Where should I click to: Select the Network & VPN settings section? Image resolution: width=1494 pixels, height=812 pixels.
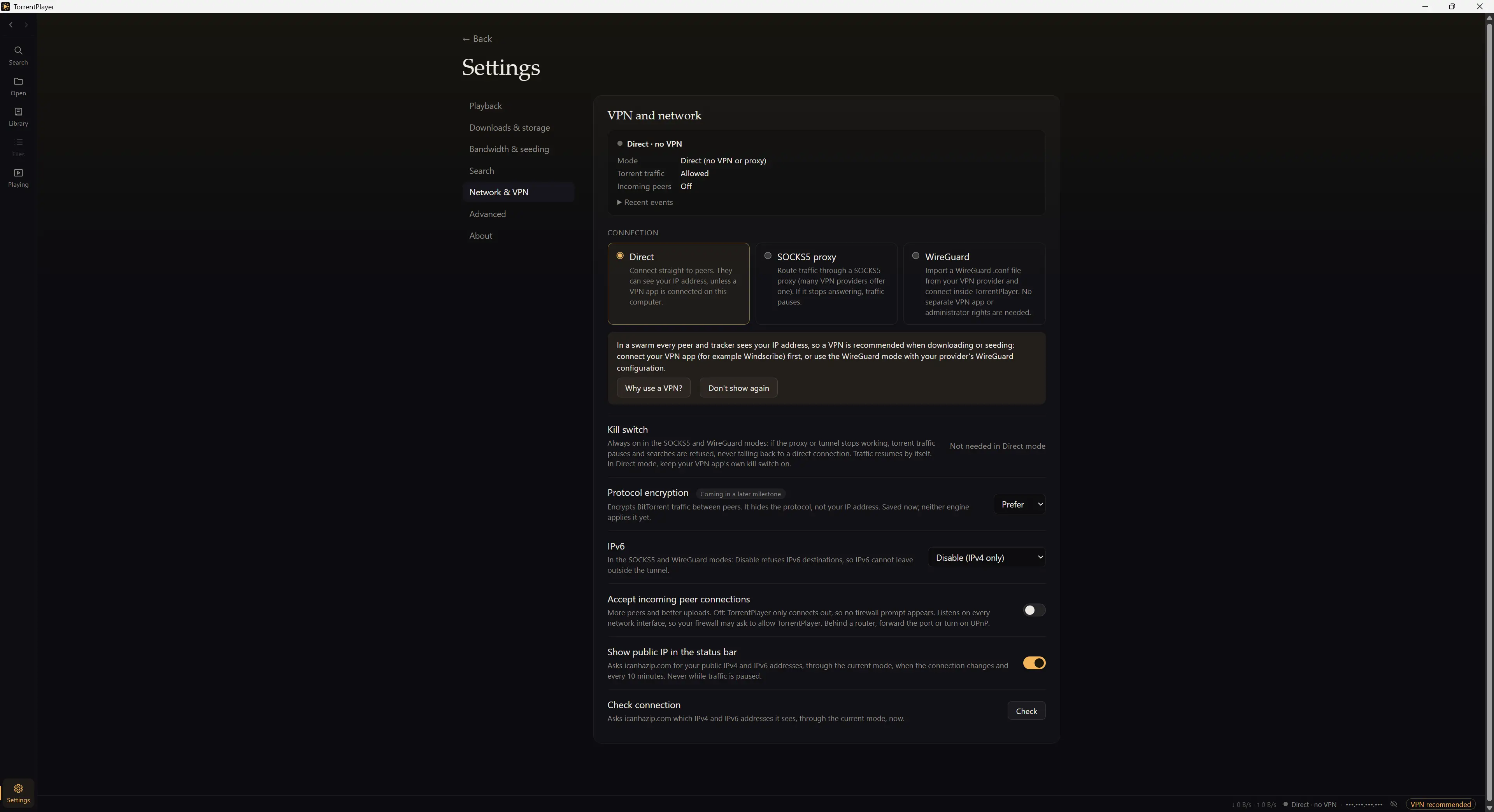[x=518, y=192]
